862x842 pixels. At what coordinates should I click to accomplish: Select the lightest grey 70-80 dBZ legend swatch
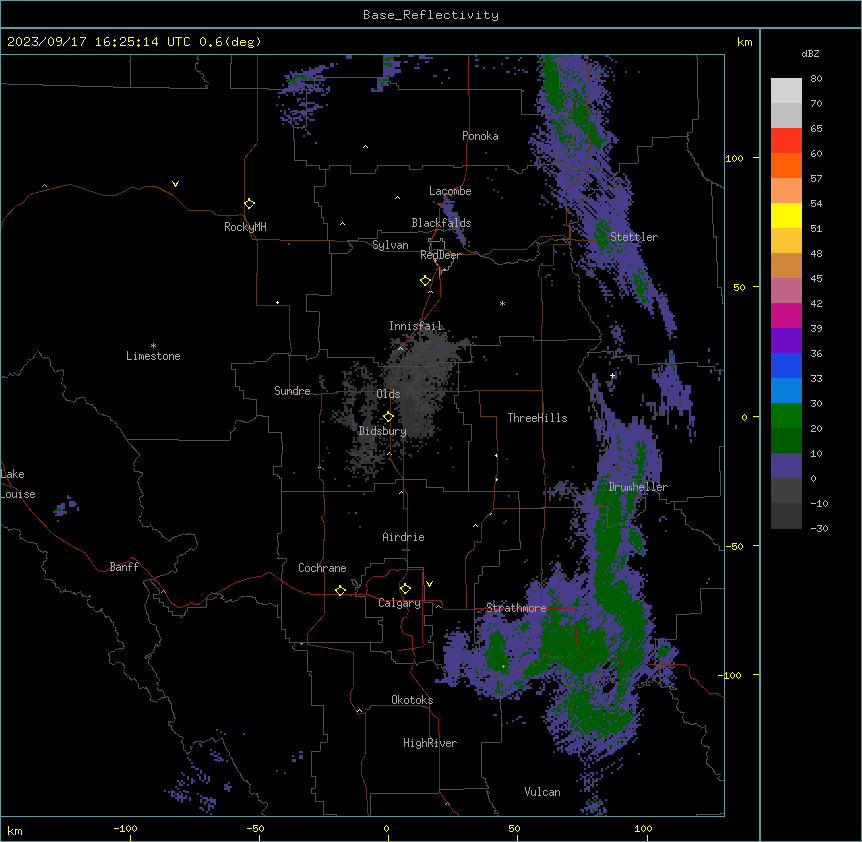pyautogui.click(x=786, y=91)
